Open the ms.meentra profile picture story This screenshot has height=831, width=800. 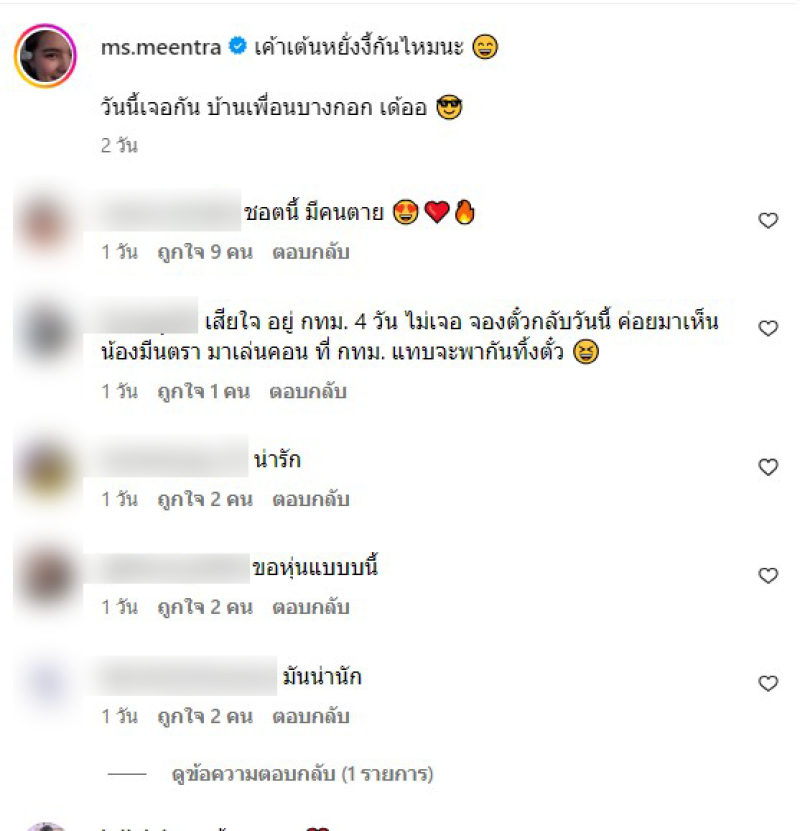(46, 55)
